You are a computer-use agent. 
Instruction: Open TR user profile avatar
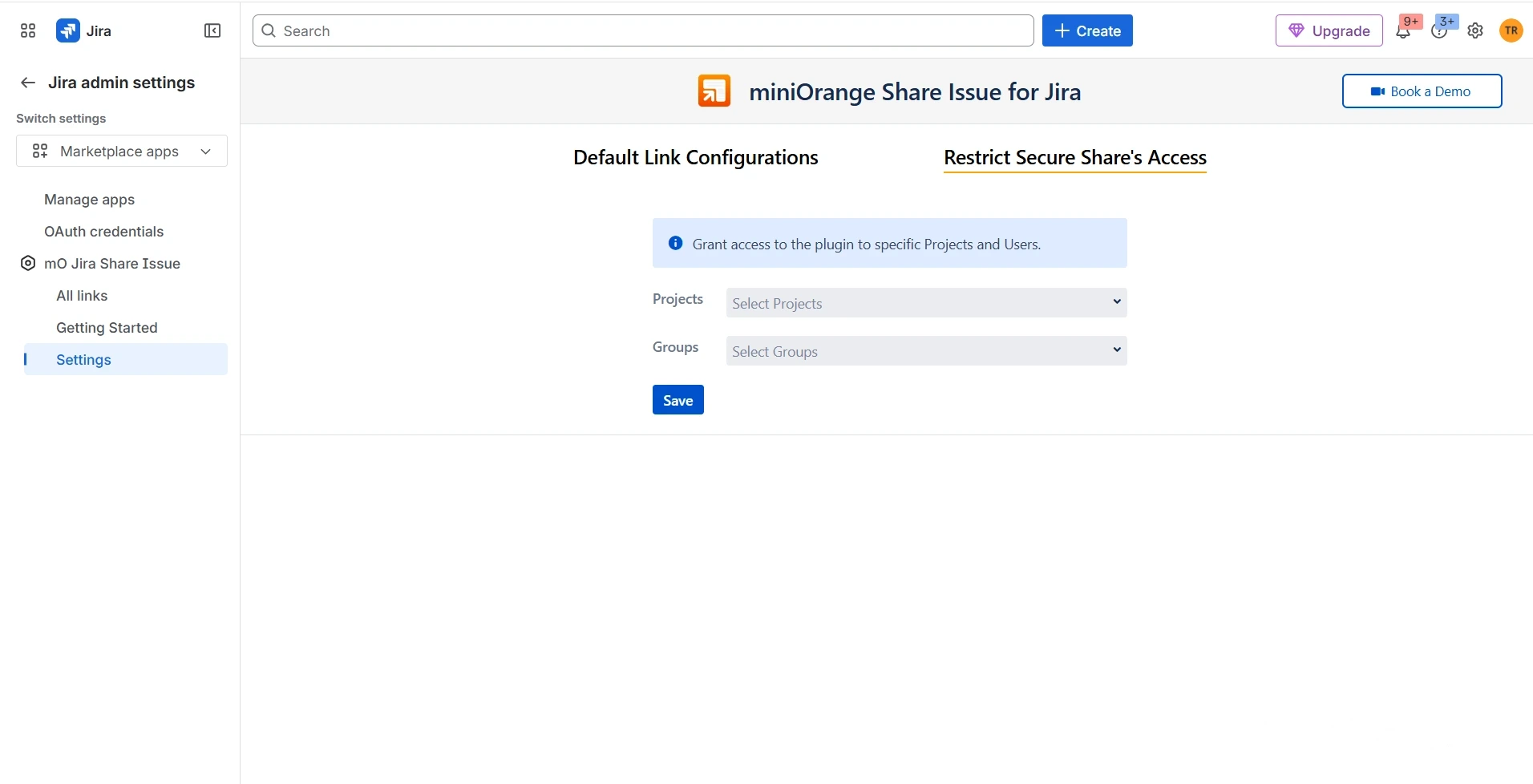point(1511,30)
